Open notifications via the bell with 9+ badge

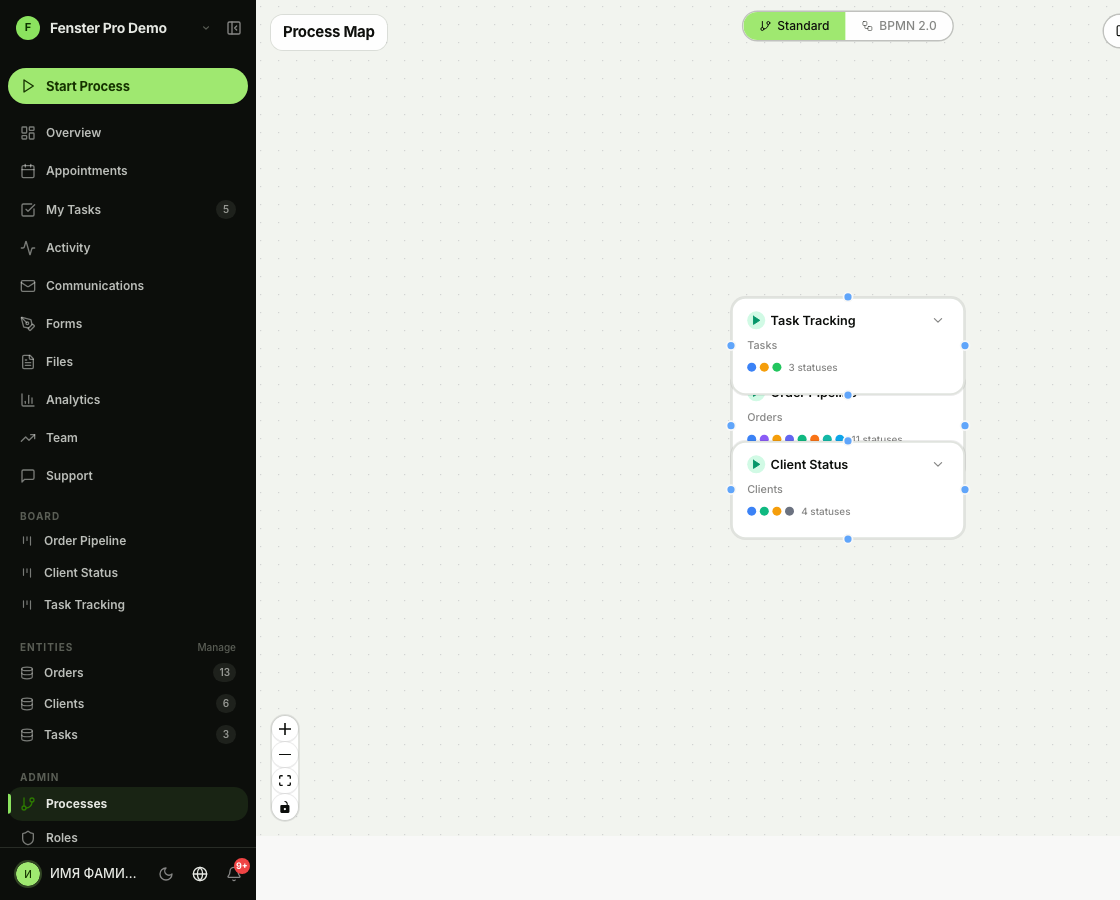pyautogui.click(x=234, y=873)
